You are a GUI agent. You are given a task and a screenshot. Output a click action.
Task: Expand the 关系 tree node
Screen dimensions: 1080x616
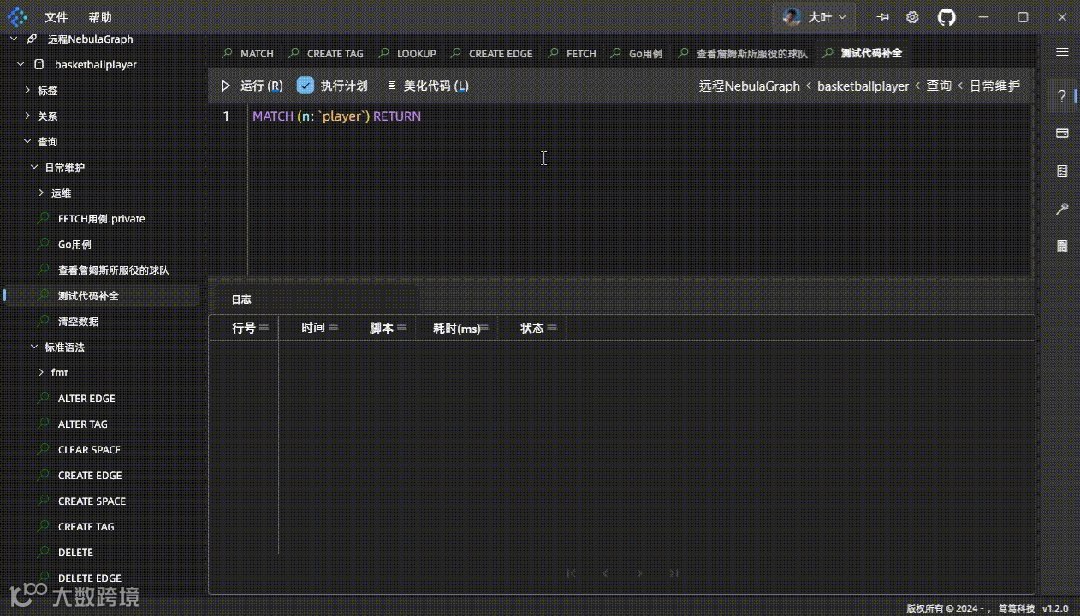point(27,116)
